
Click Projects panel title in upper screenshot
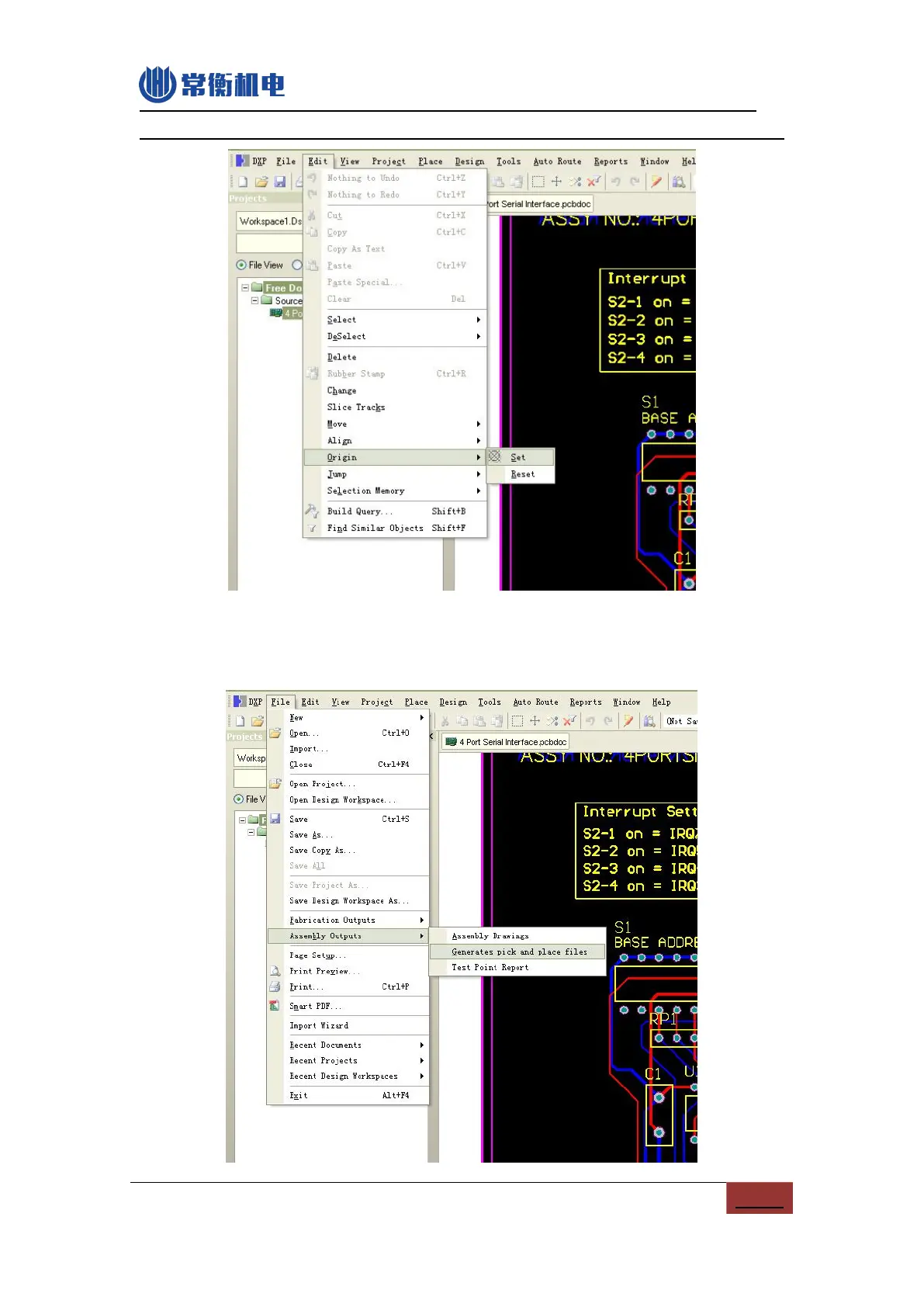point(248,199)
